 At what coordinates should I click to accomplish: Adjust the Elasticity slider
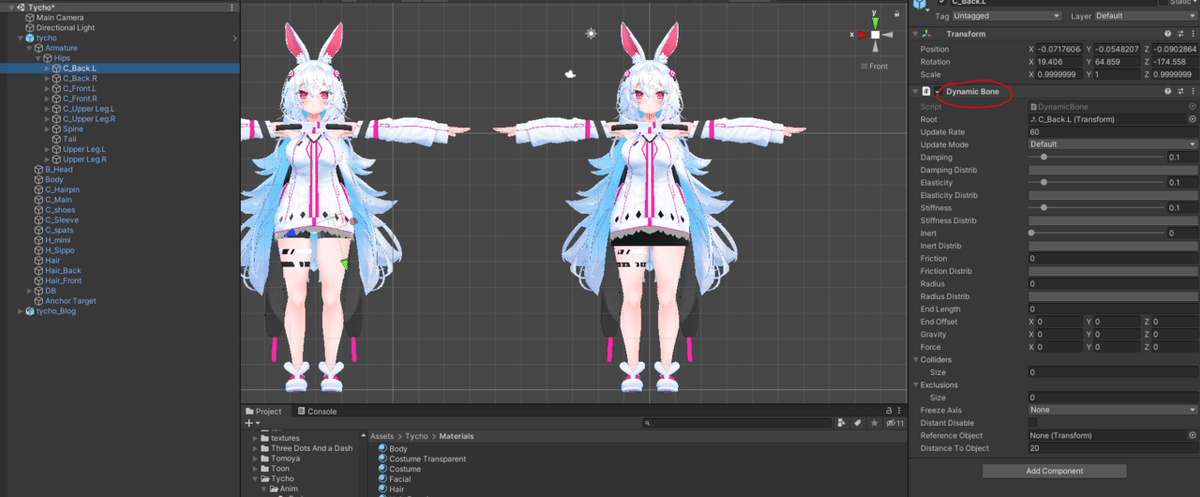(x=1095, y=182)
